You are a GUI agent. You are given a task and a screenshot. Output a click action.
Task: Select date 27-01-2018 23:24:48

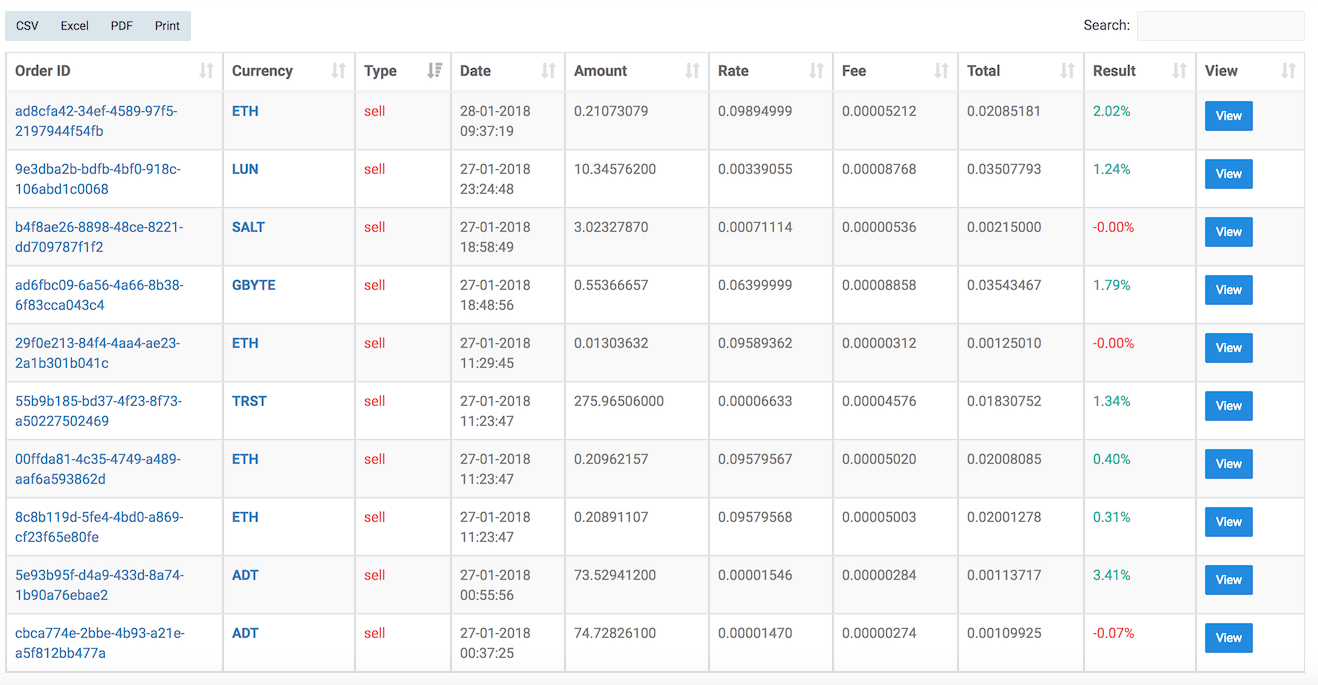click(495, 179)
